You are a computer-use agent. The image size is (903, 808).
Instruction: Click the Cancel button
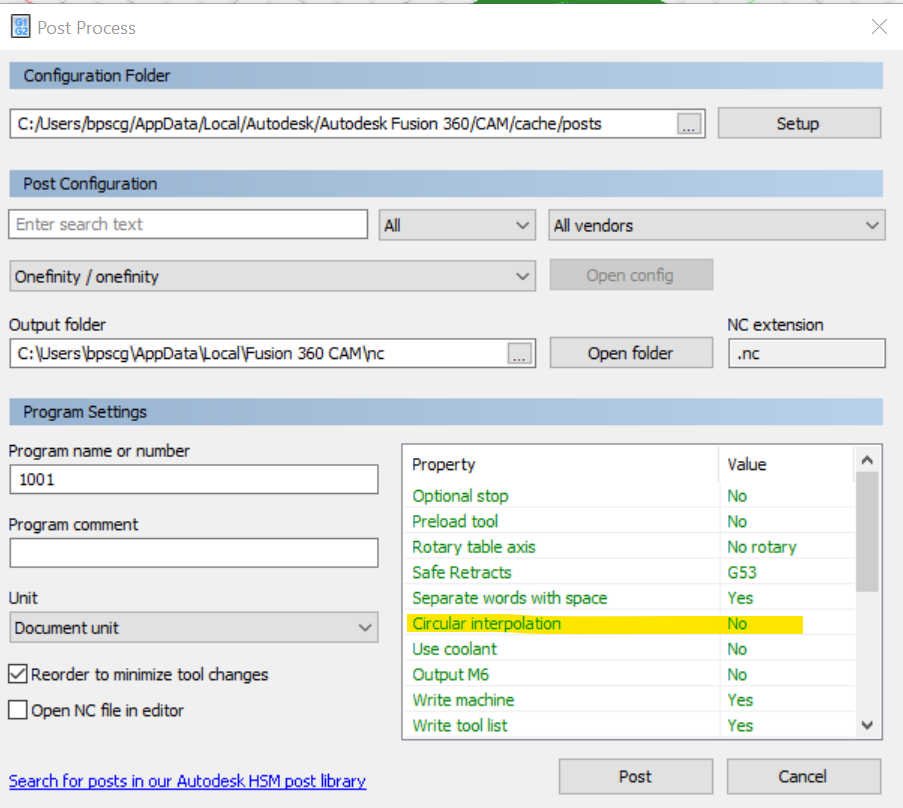pos(803,776)
